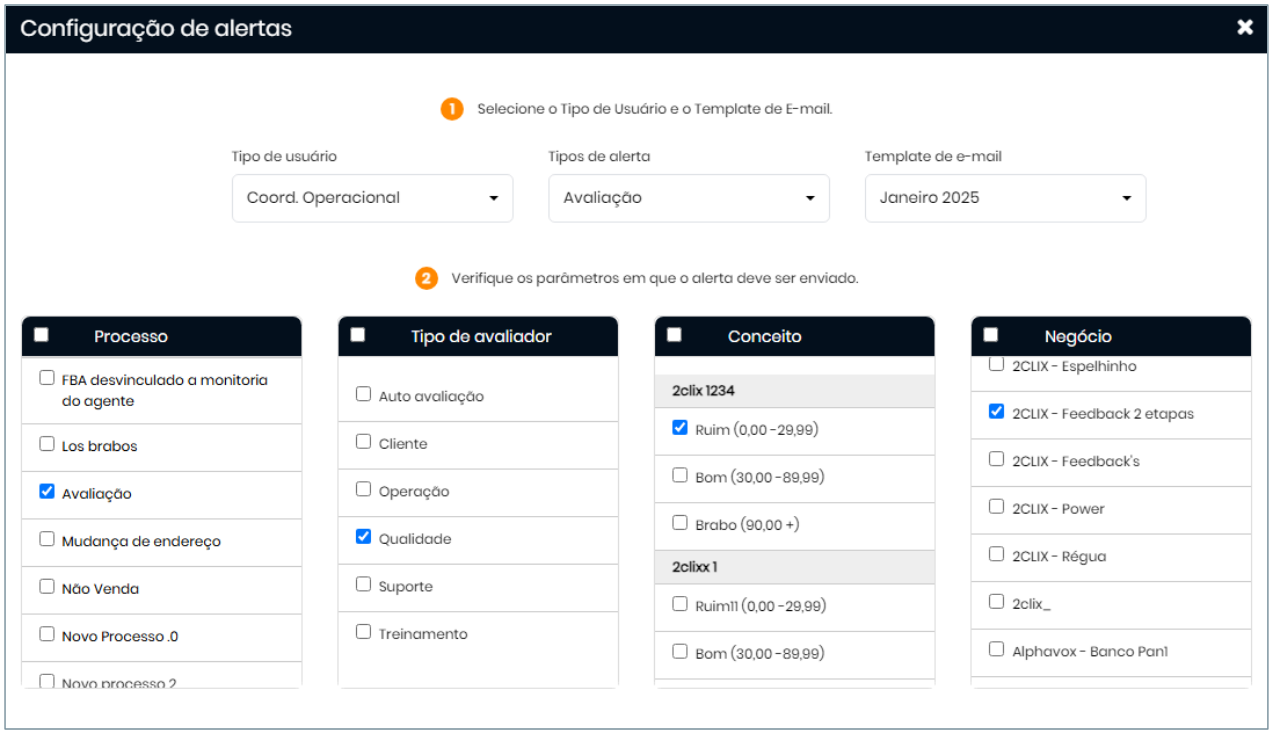Check the Conceito header select-all box
Viewport: 1280px width, 737px height.
coord(674,336)
